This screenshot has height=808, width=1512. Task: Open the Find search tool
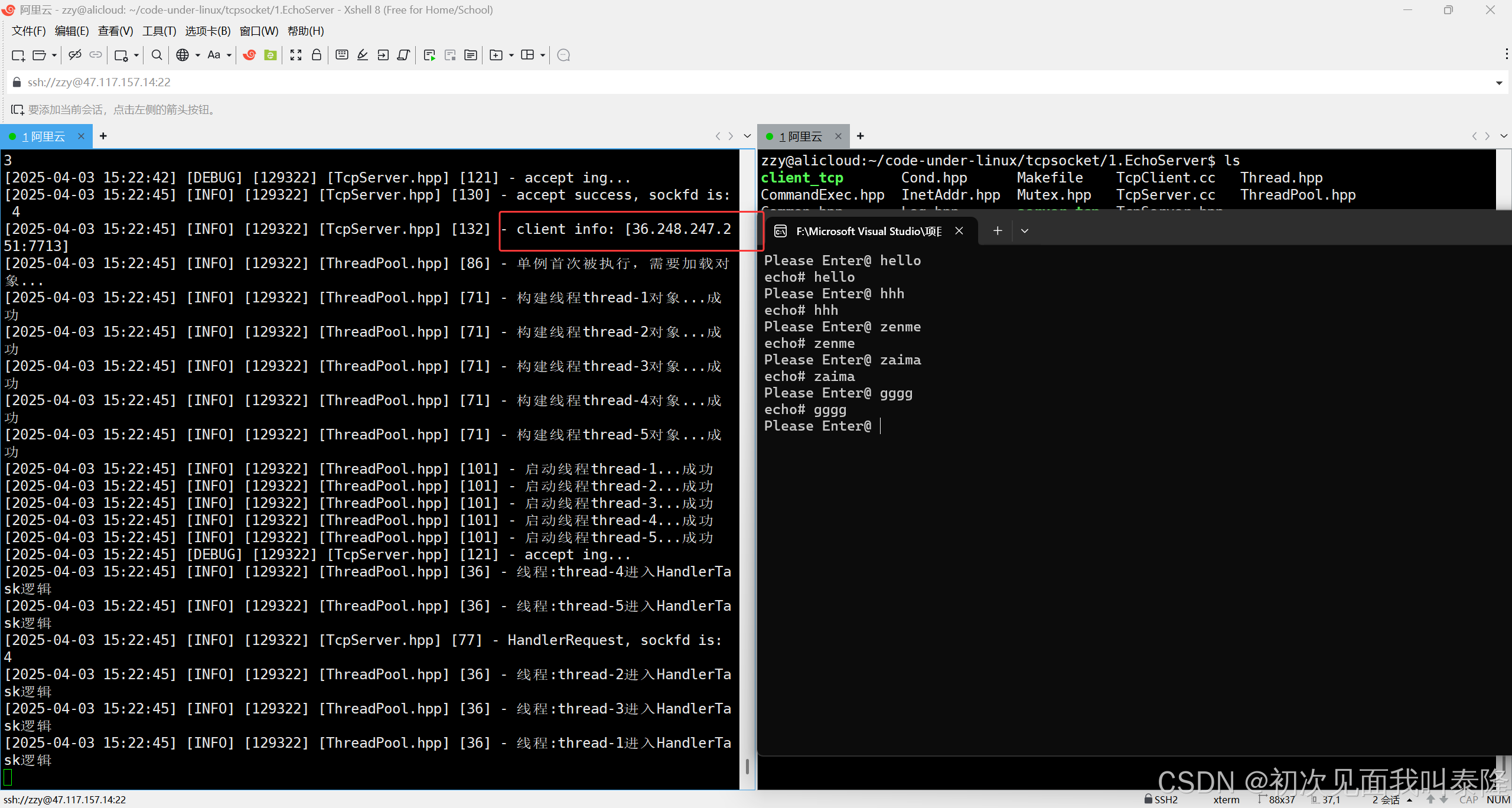[157, 55]
